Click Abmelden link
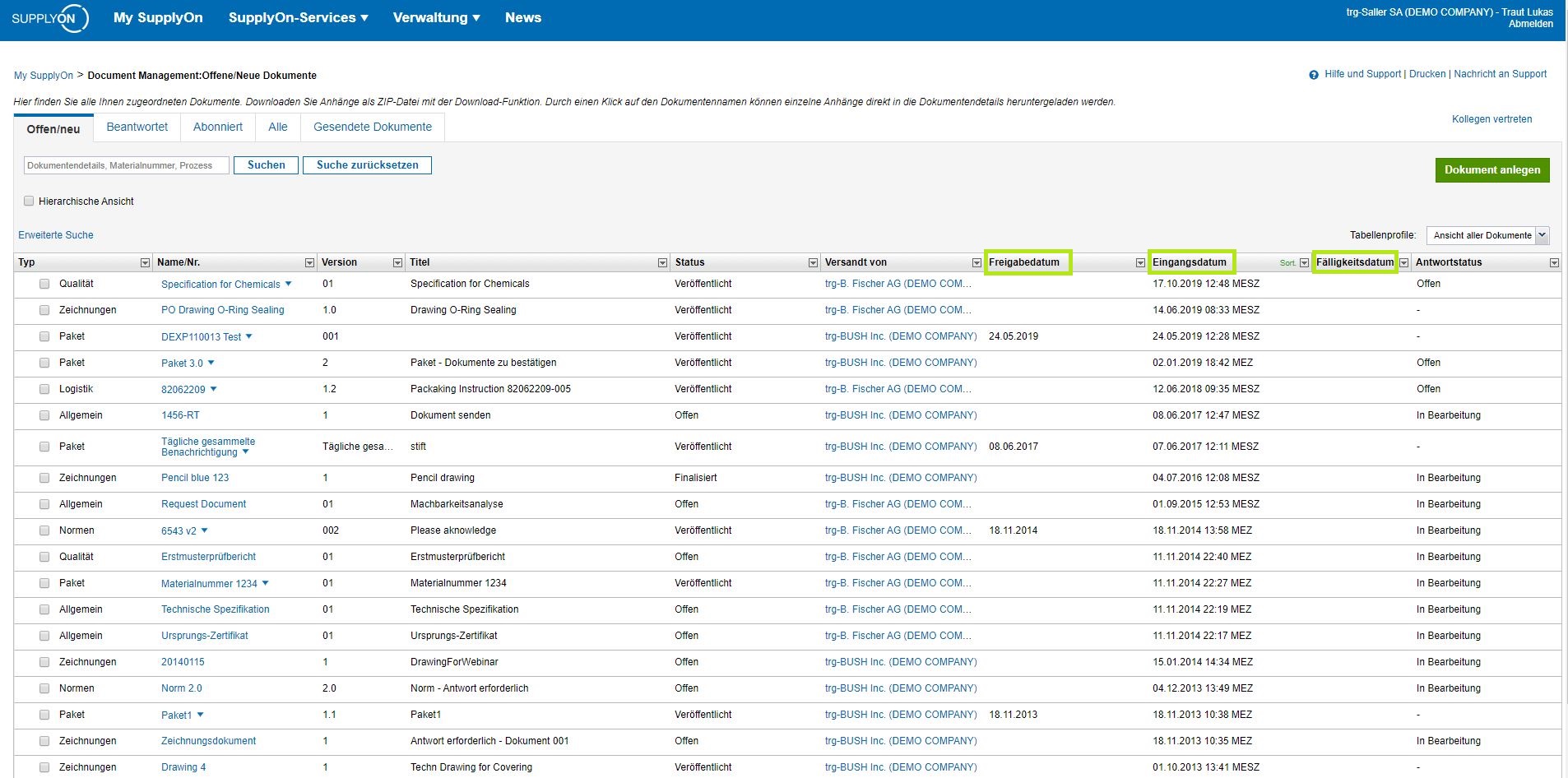This screenshot has width=1568, height=778. coord(1530,24)
